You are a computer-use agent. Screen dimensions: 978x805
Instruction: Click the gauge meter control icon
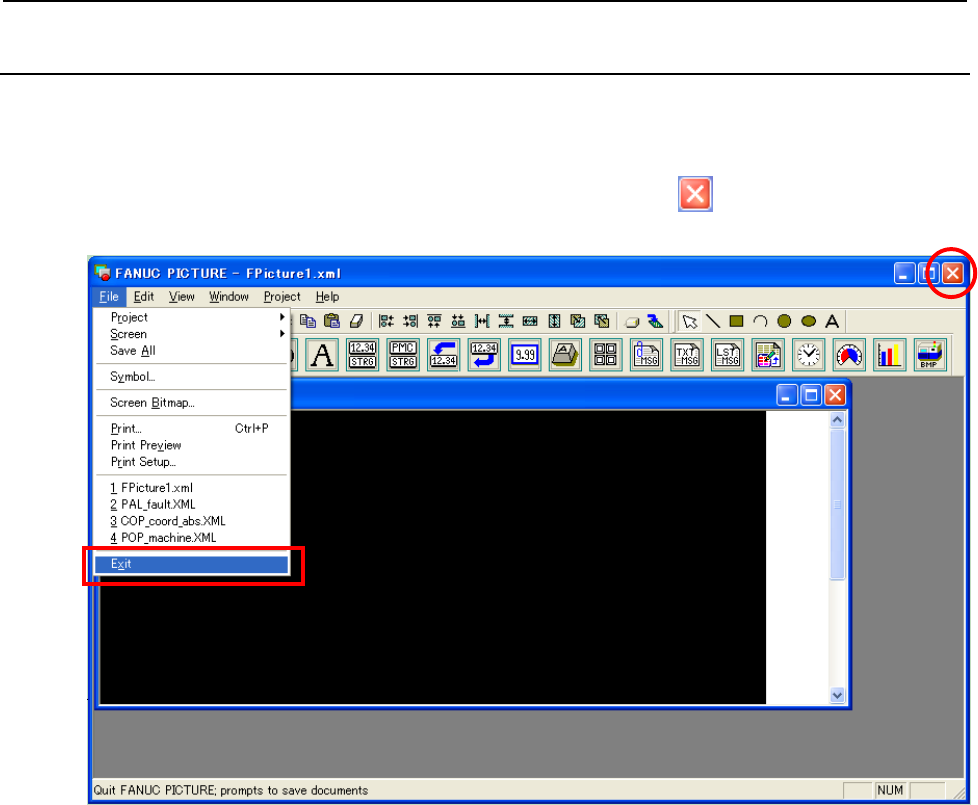pos(849,355)
